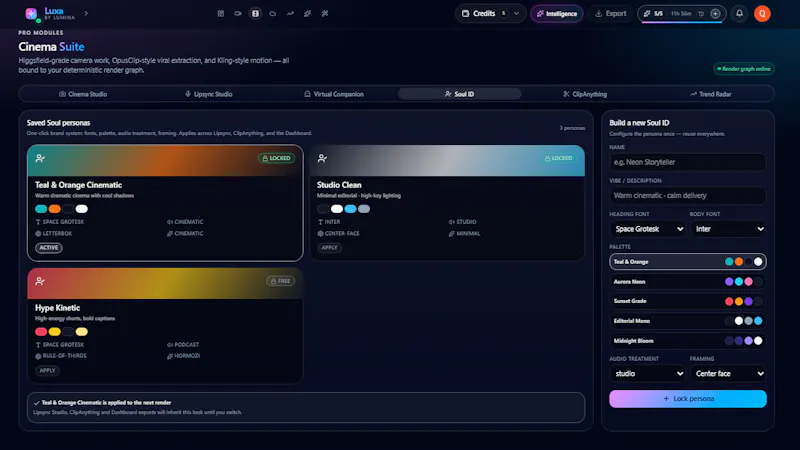Click the Saved Soul personas heading

(x=58, y=123)
